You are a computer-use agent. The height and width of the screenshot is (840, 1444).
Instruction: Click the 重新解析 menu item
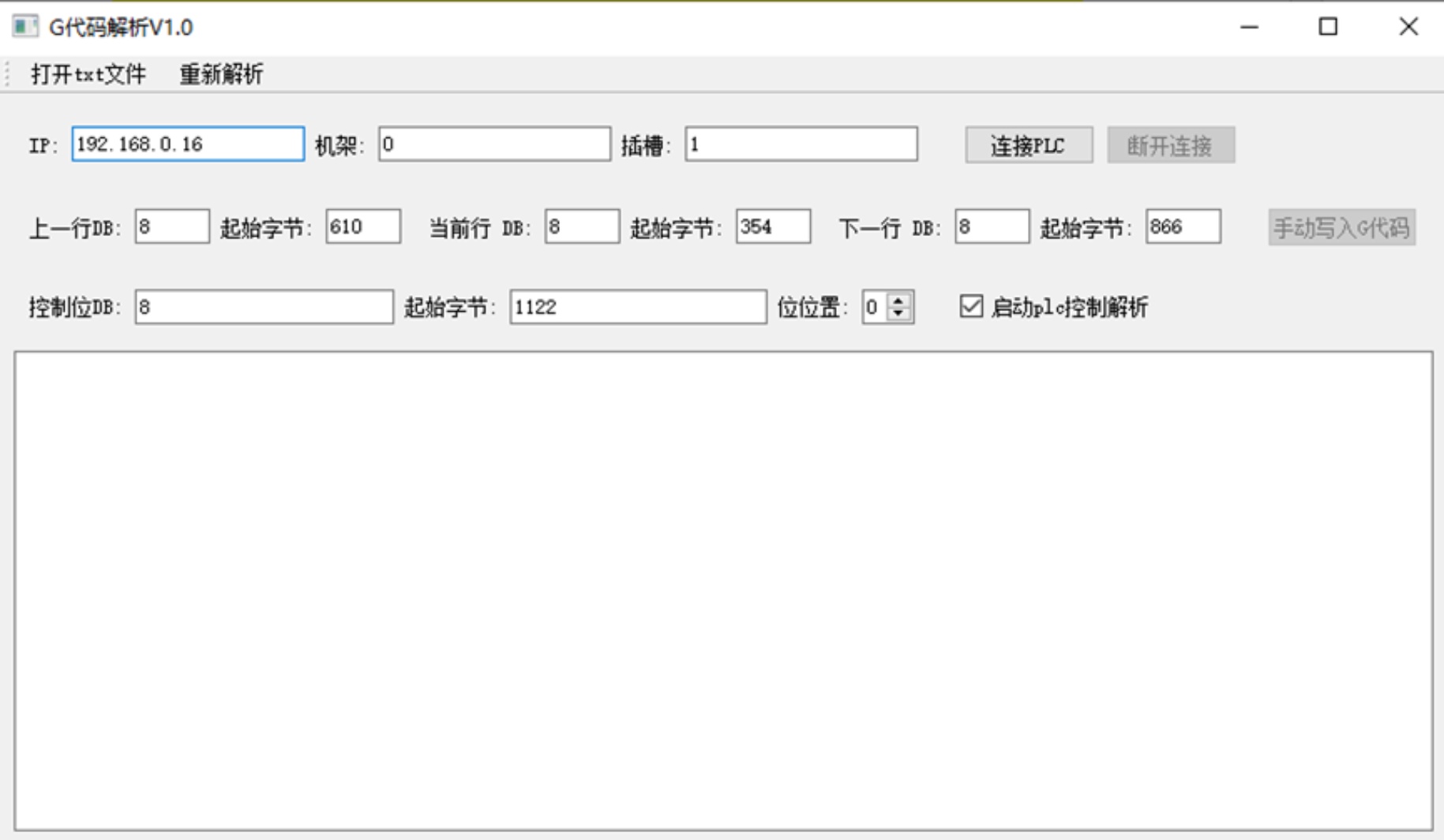221,74
